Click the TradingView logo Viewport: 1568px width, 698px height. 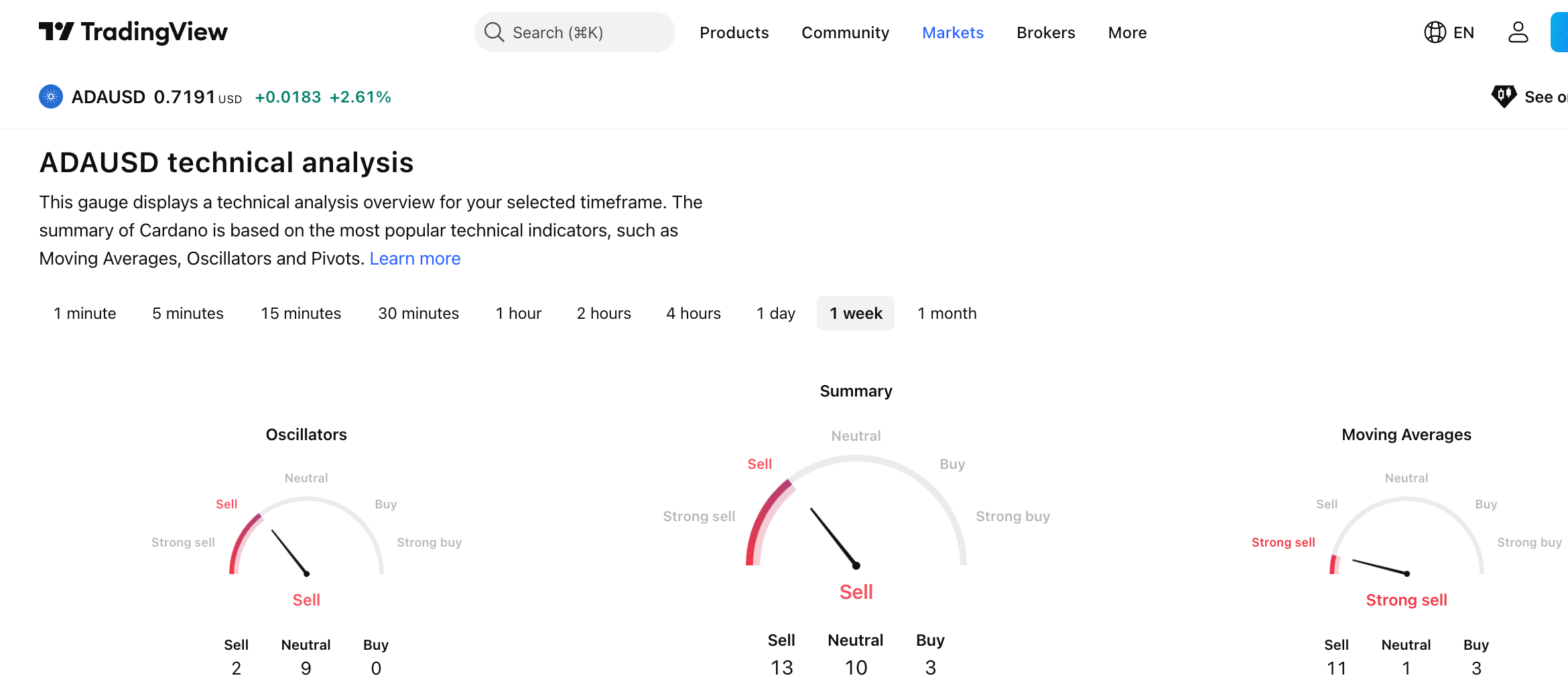coord(133,32)
